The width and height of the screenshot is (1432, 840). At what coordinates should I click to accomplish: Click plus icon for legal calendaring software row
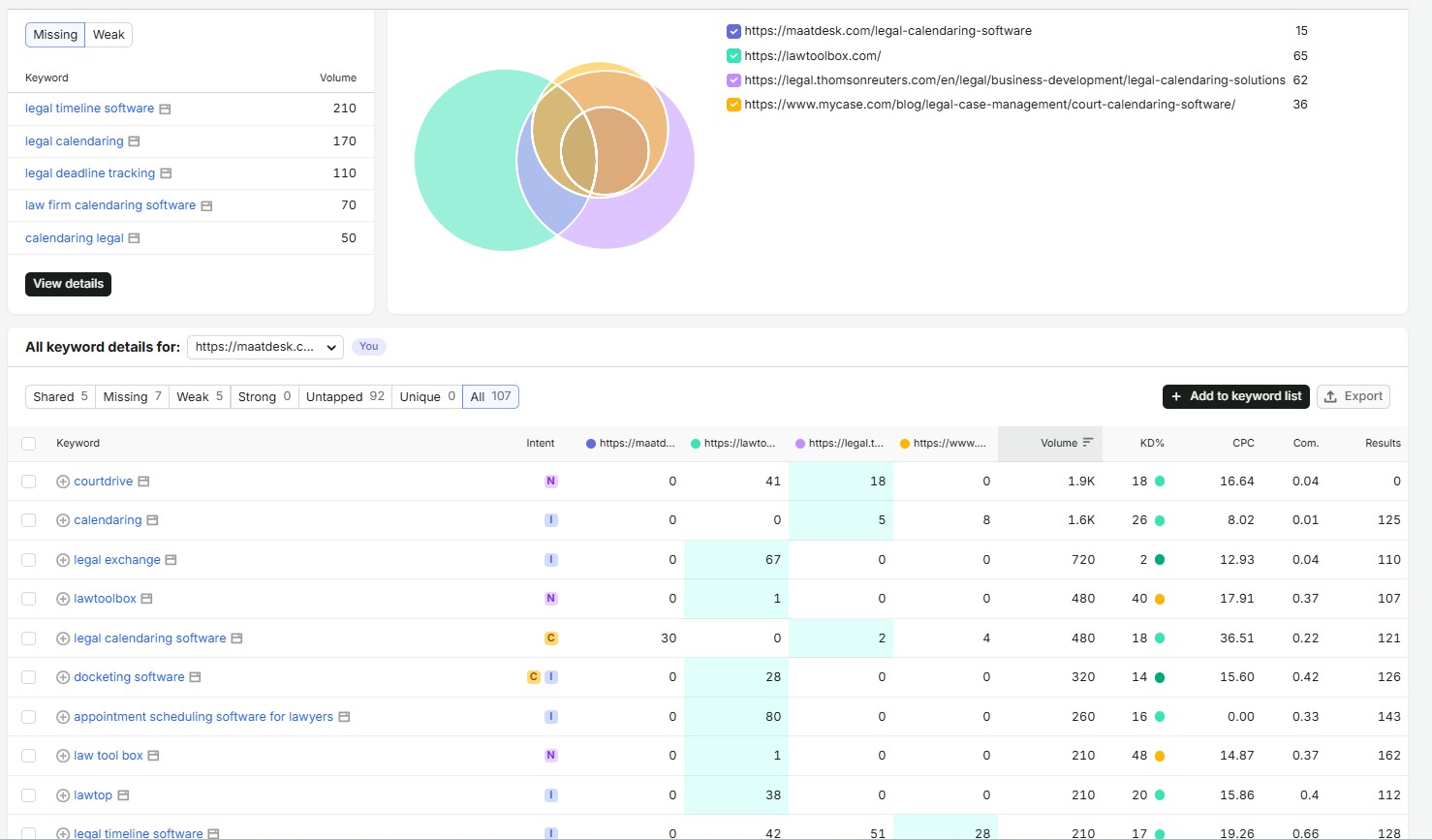point(63,638)
